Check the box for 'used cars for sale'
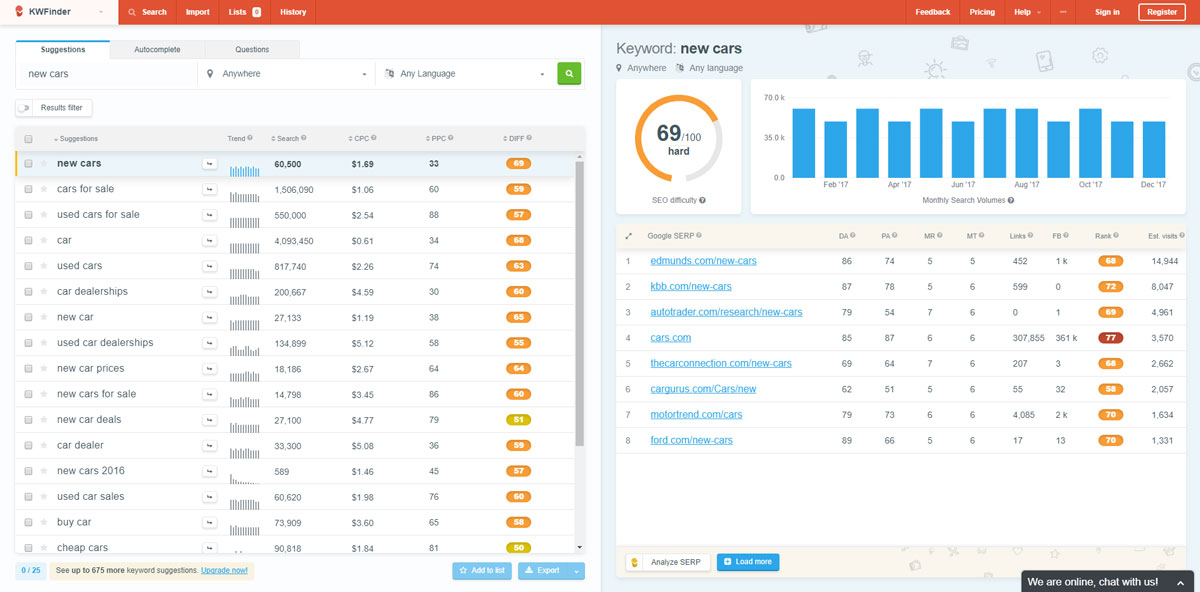The height and width of the screenshot is (592, 1200). coord(28,215)
